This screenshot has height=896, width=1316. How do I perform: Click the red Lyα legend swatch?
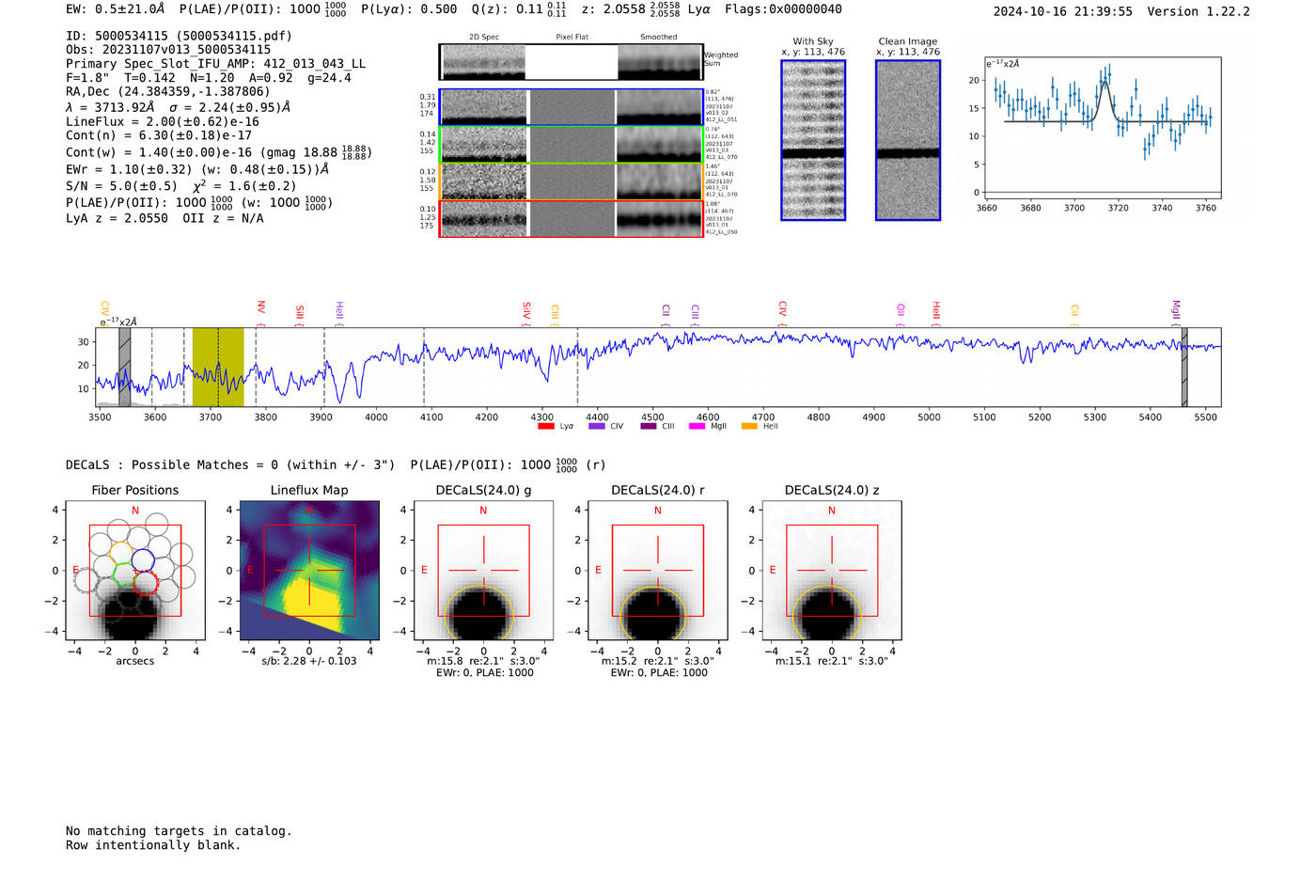click(545, 426)
